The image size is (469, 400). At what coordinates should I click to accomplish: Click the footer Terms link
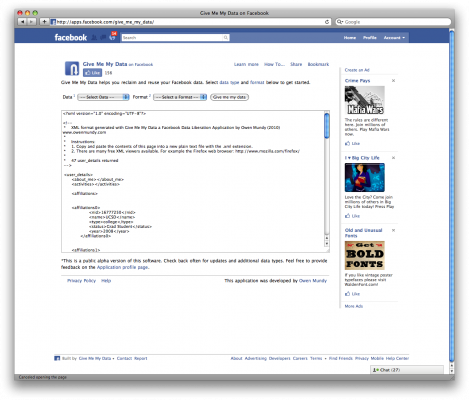[316, 358]
